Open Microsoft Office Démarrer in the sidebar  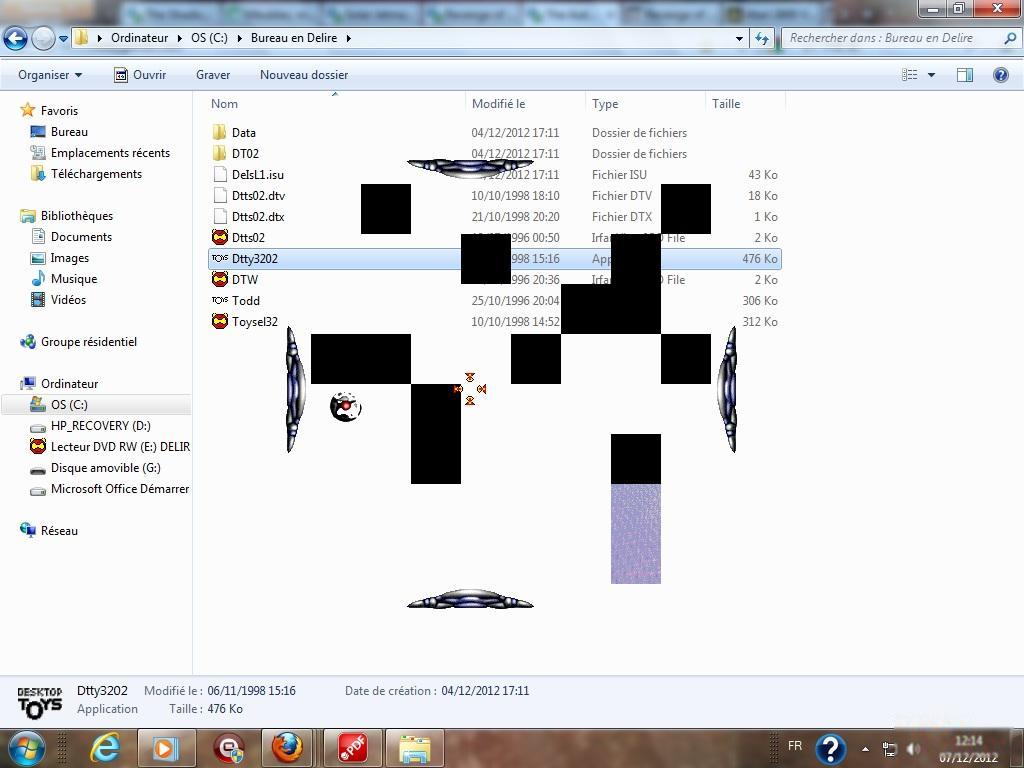click(x=120, y=488)
